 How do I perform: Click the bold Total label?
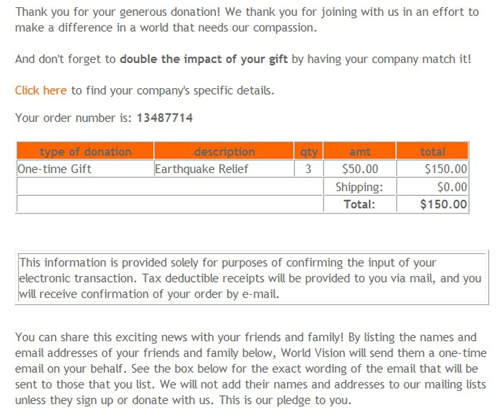[x=360, y=204]
